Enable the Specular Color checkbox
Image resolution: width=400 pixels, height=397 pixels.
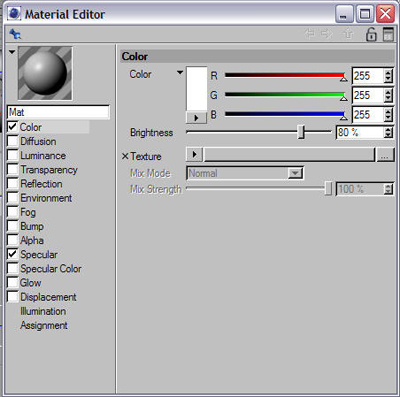point(13,268)
